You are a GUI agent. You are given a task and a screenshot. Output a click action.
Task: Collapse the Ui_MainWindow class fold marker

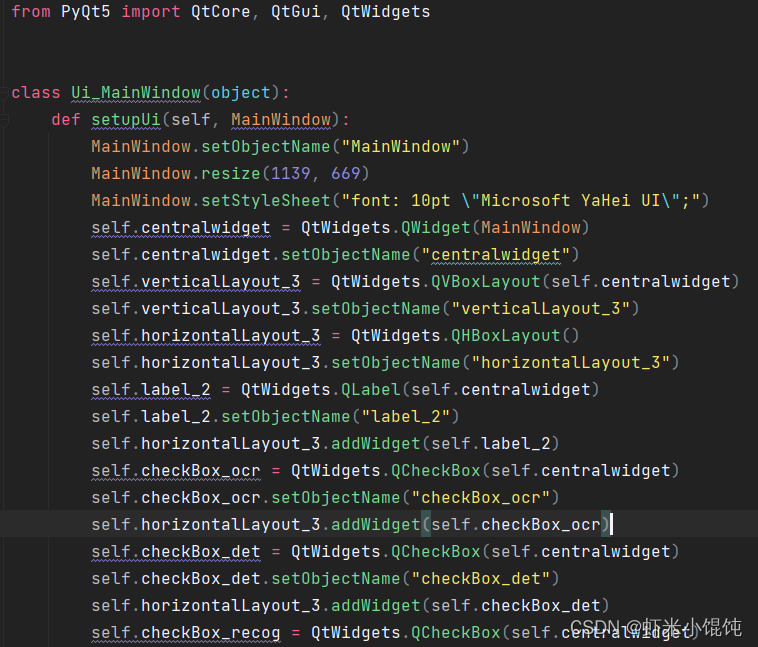(4, 93)
